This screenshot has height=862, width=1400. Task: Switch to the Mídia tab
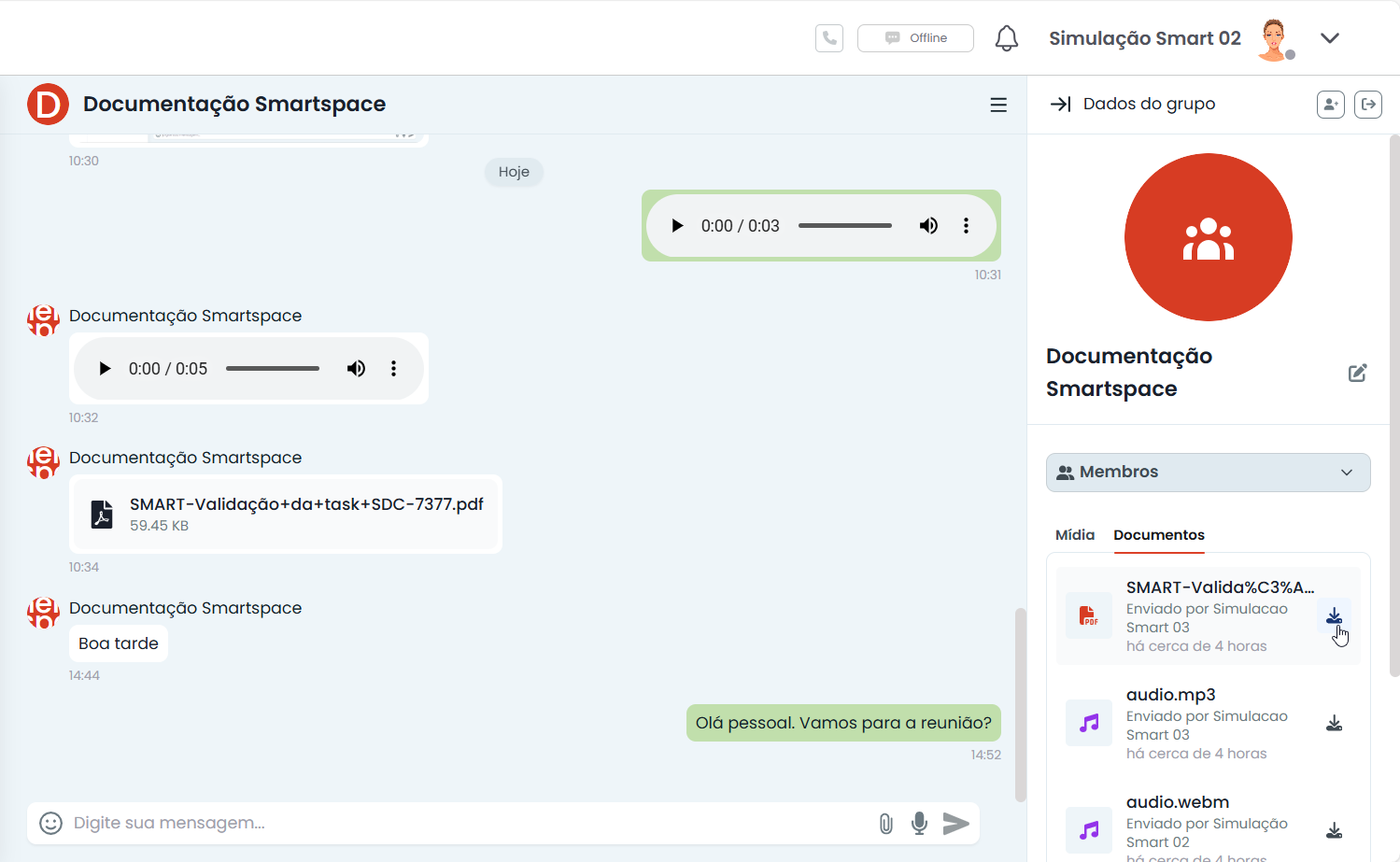(1074, 535)
